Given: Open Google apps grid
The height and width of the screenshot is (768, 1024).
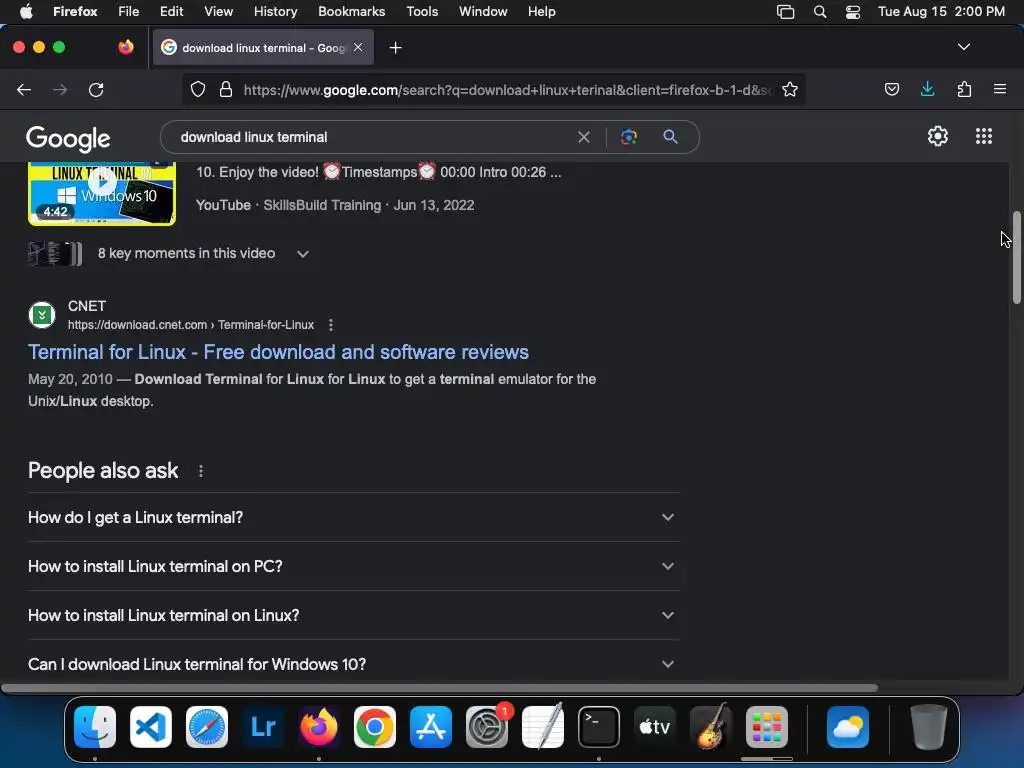Looking at the screenshot, I should coord(984,136).
